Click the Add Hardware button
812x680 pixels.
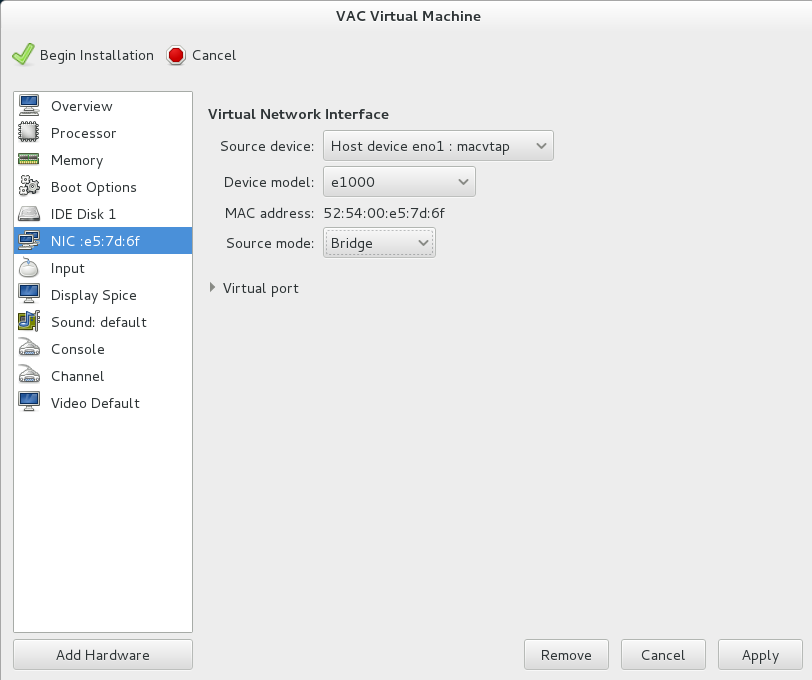(103, 655)
